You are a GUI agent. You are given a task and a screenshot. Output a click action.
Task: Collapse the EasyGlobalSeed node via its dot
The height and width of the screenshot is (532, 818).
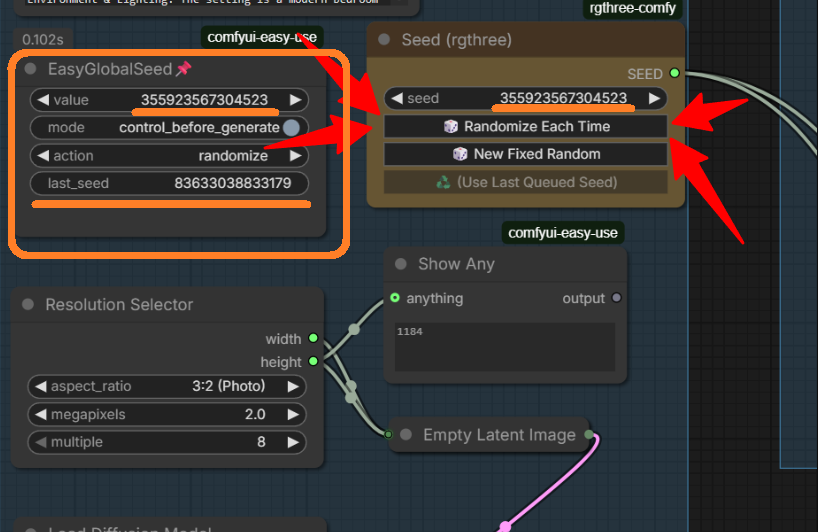[30, 69]
